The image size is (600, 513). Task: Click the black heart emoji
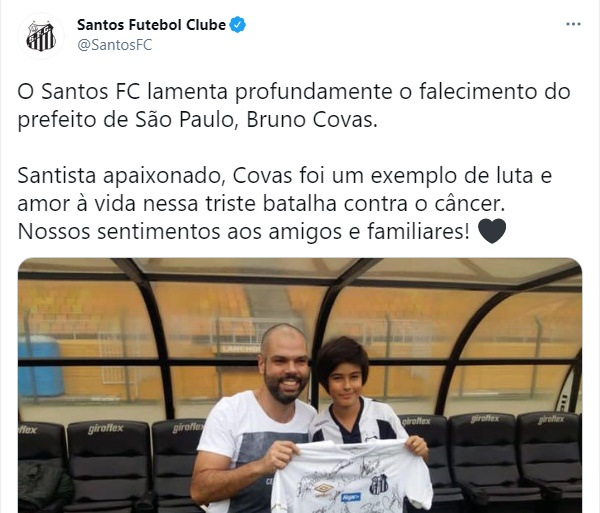(x=492, y=231)
